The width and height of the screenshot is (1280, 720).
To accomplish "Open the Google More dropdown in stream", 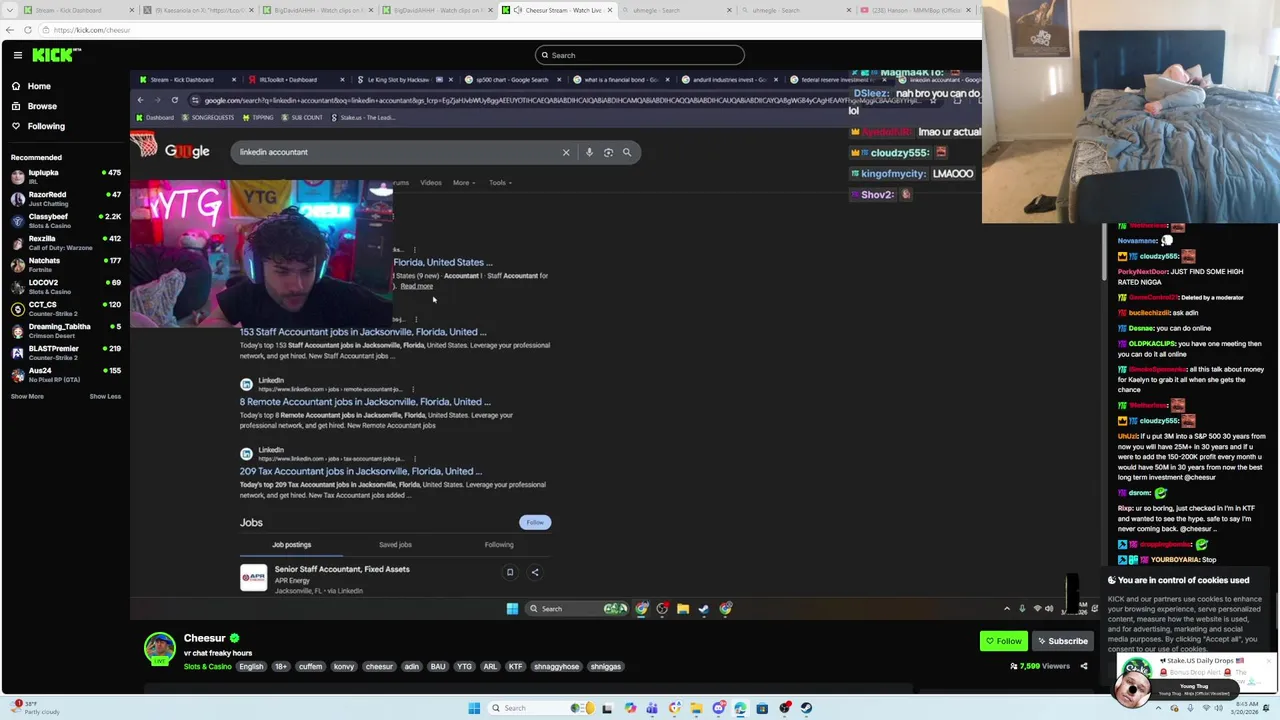I will [x=463, y=183].
